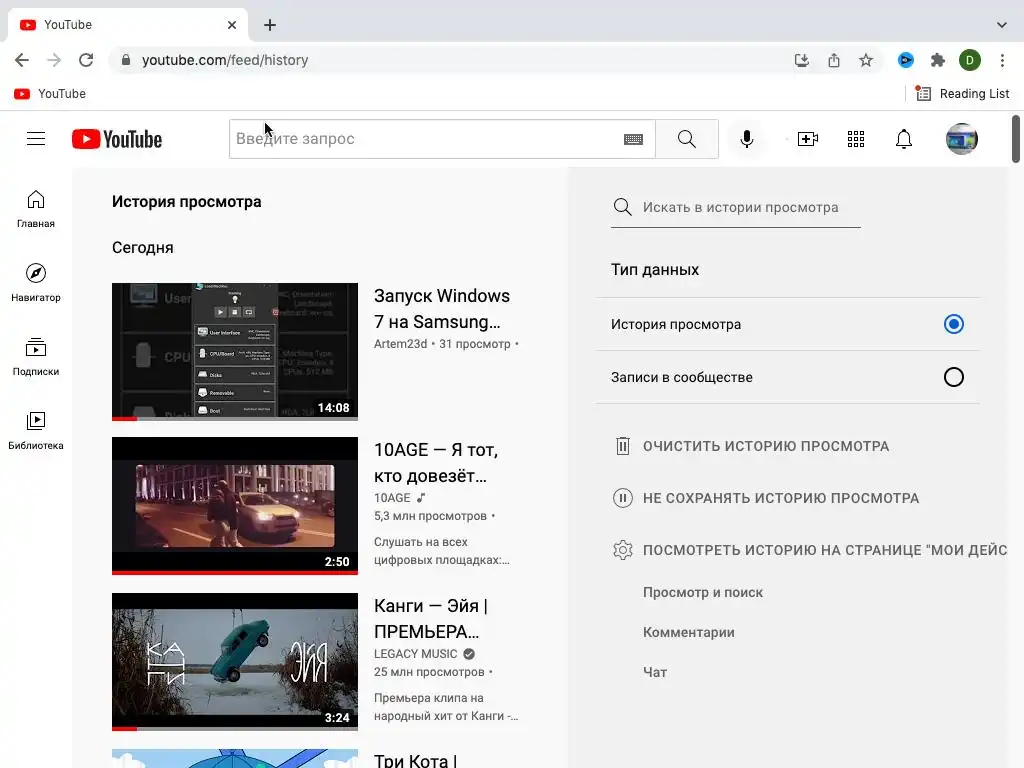Open 10AGE — Я тот, кто довезёт title
1024x768 pixels.
(x=436, y=463)
